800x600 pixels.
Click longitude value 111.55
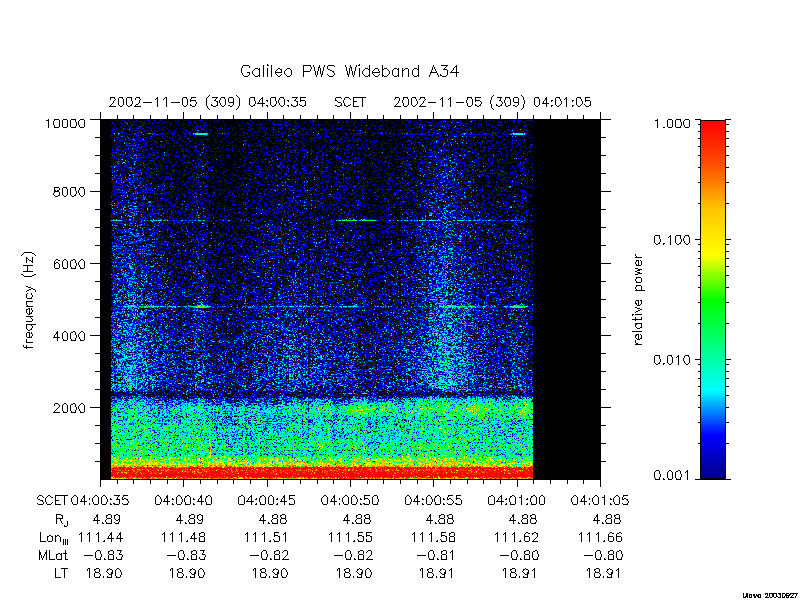351,537
